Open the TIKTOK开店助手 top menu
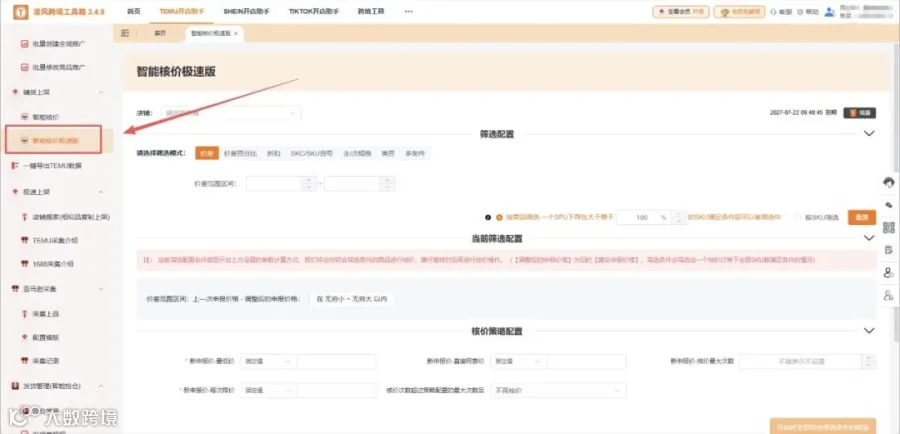Screen dimensions: 900x434 (x=314, y=11)
